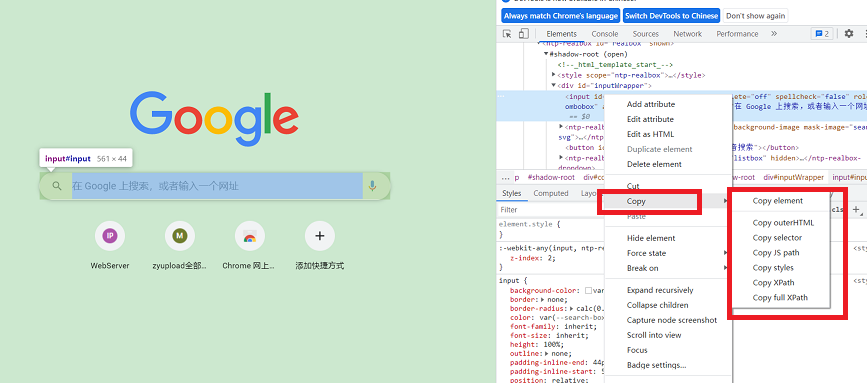
Task: Switch to the Network tab
Action: (x=687, y=34)
